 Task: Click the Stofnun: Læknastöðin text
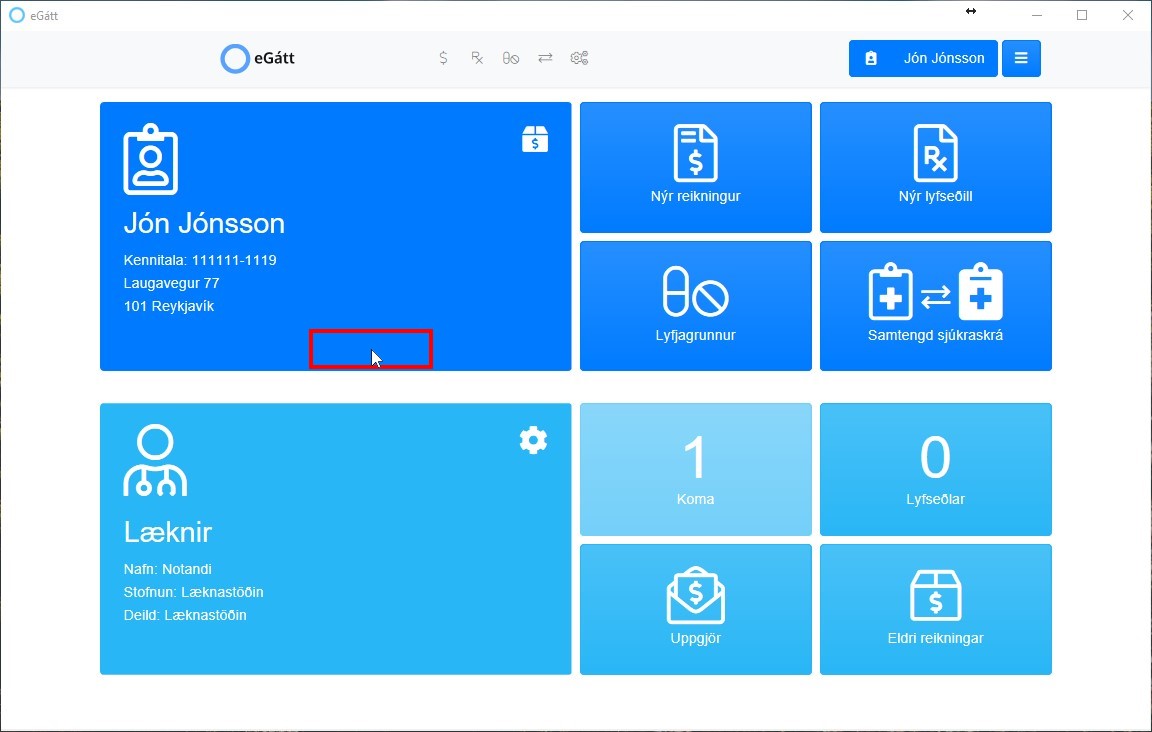(x=193, y=592)
